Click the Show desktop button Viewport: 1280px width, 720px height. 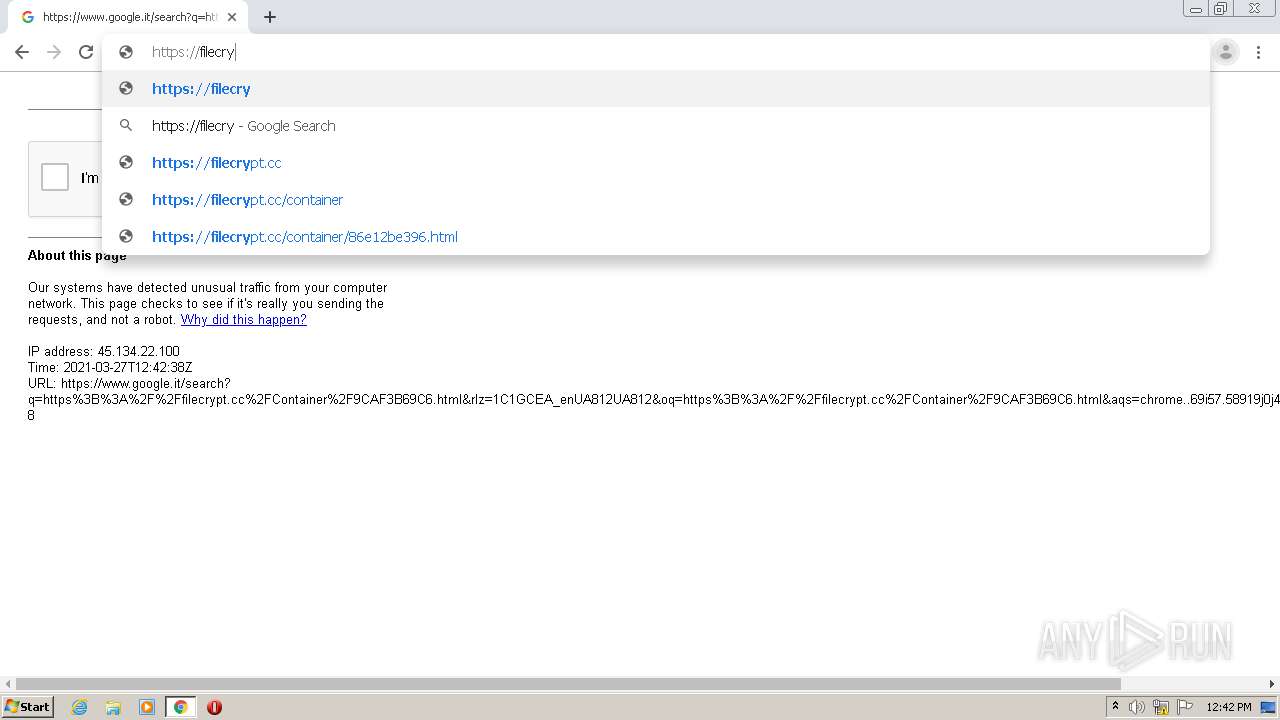(x=1270, y=707)
